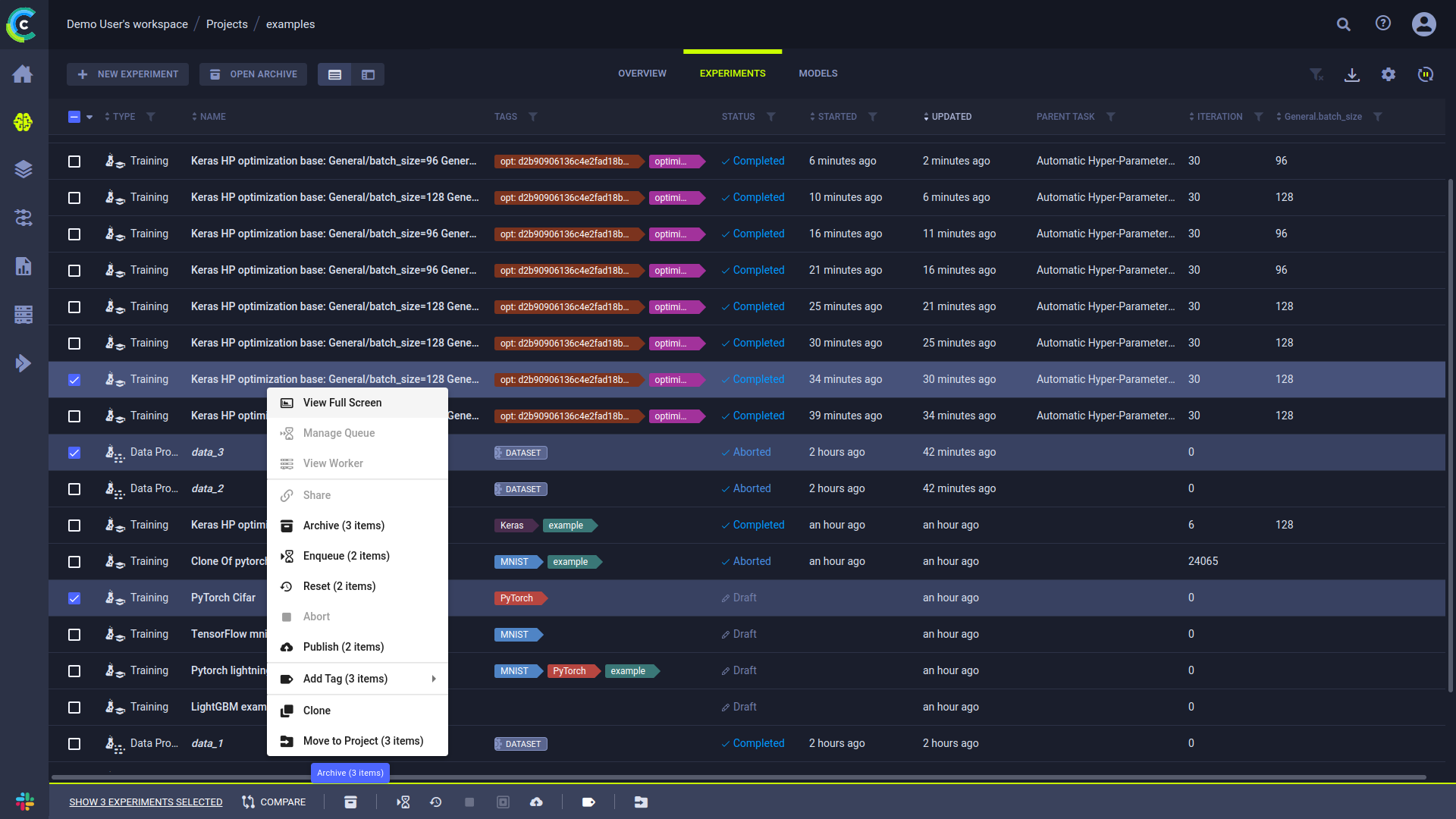Click the New Experiment button
This screenshot has width=1456, height=819.
(x=128, y=74)
